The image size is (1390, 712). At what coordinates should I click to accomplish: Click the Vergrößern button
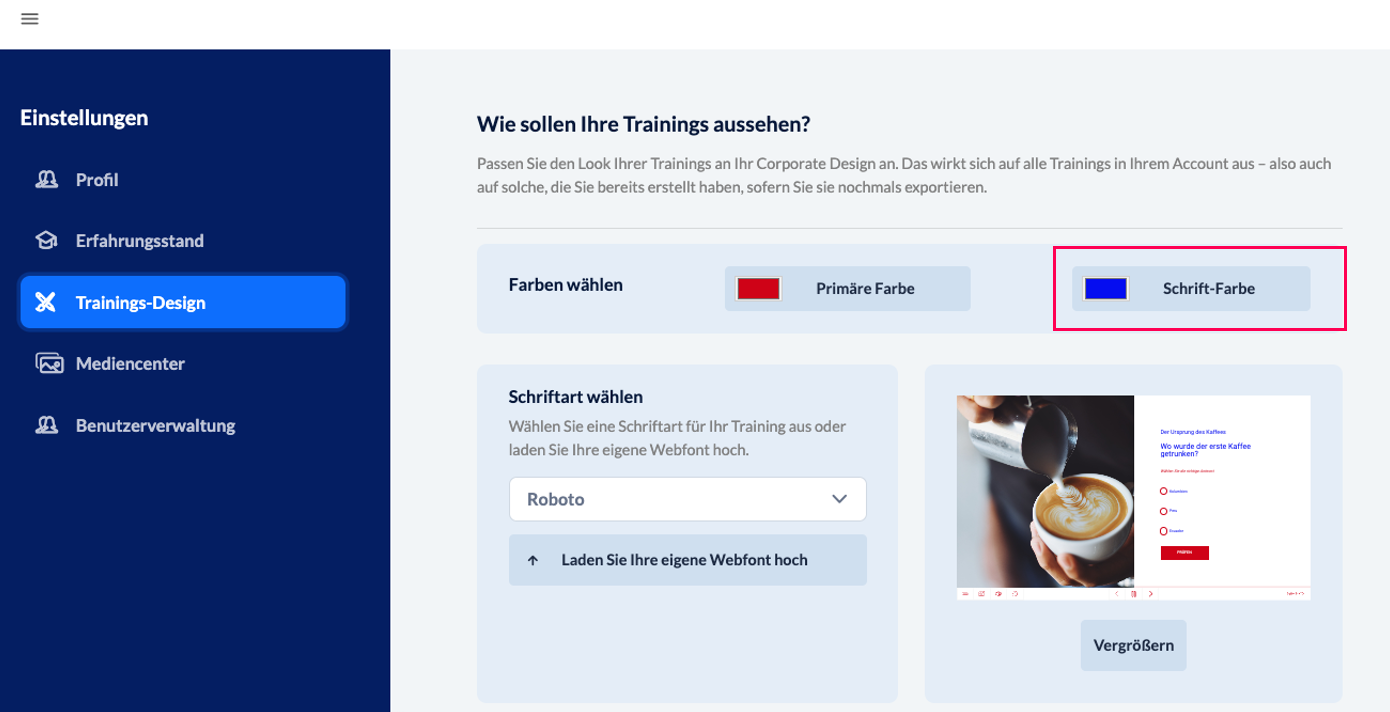tap(1133, 645)
